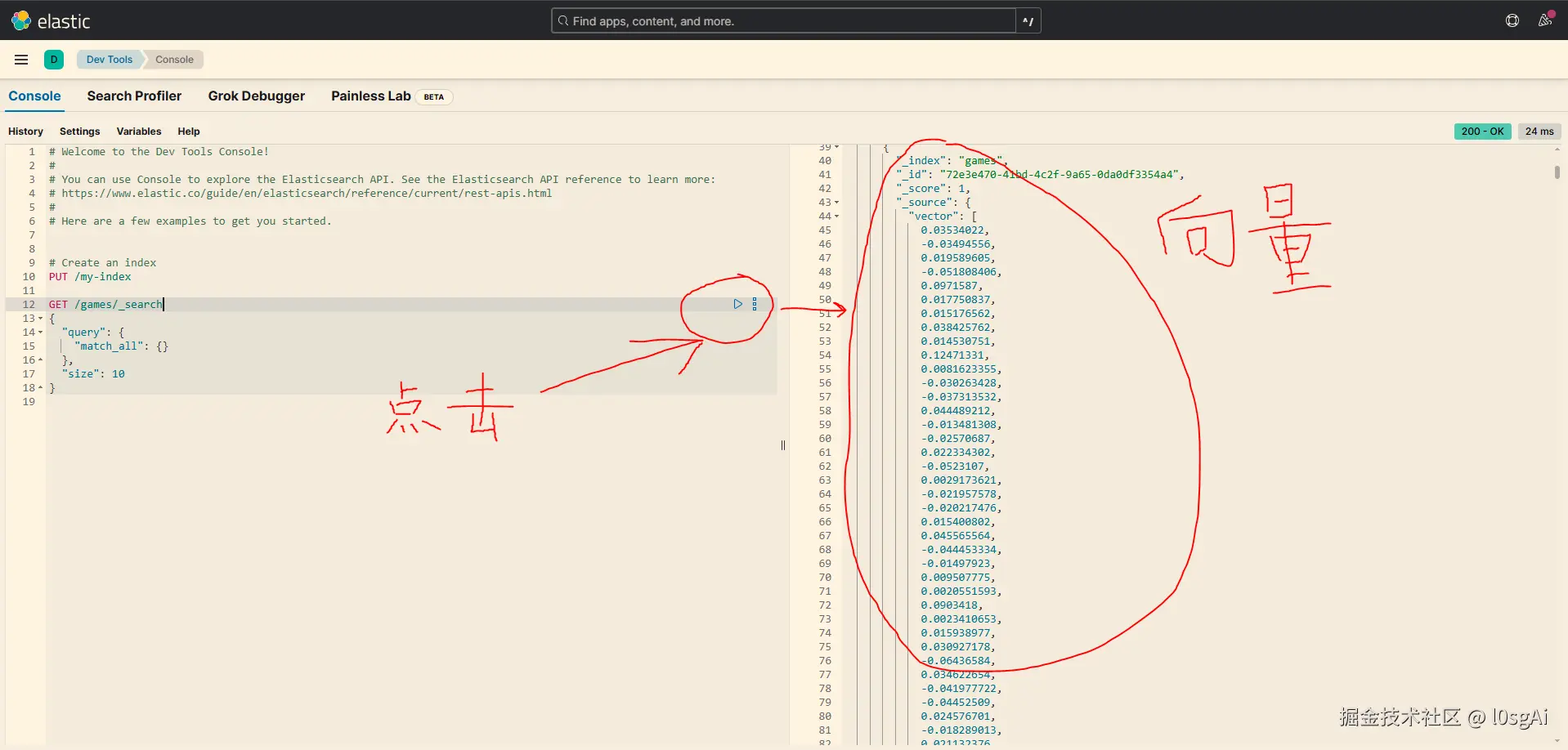Open the help menu lifebuoy icon
Viewport: 1568px width, 750px height.
[1512, 20]
